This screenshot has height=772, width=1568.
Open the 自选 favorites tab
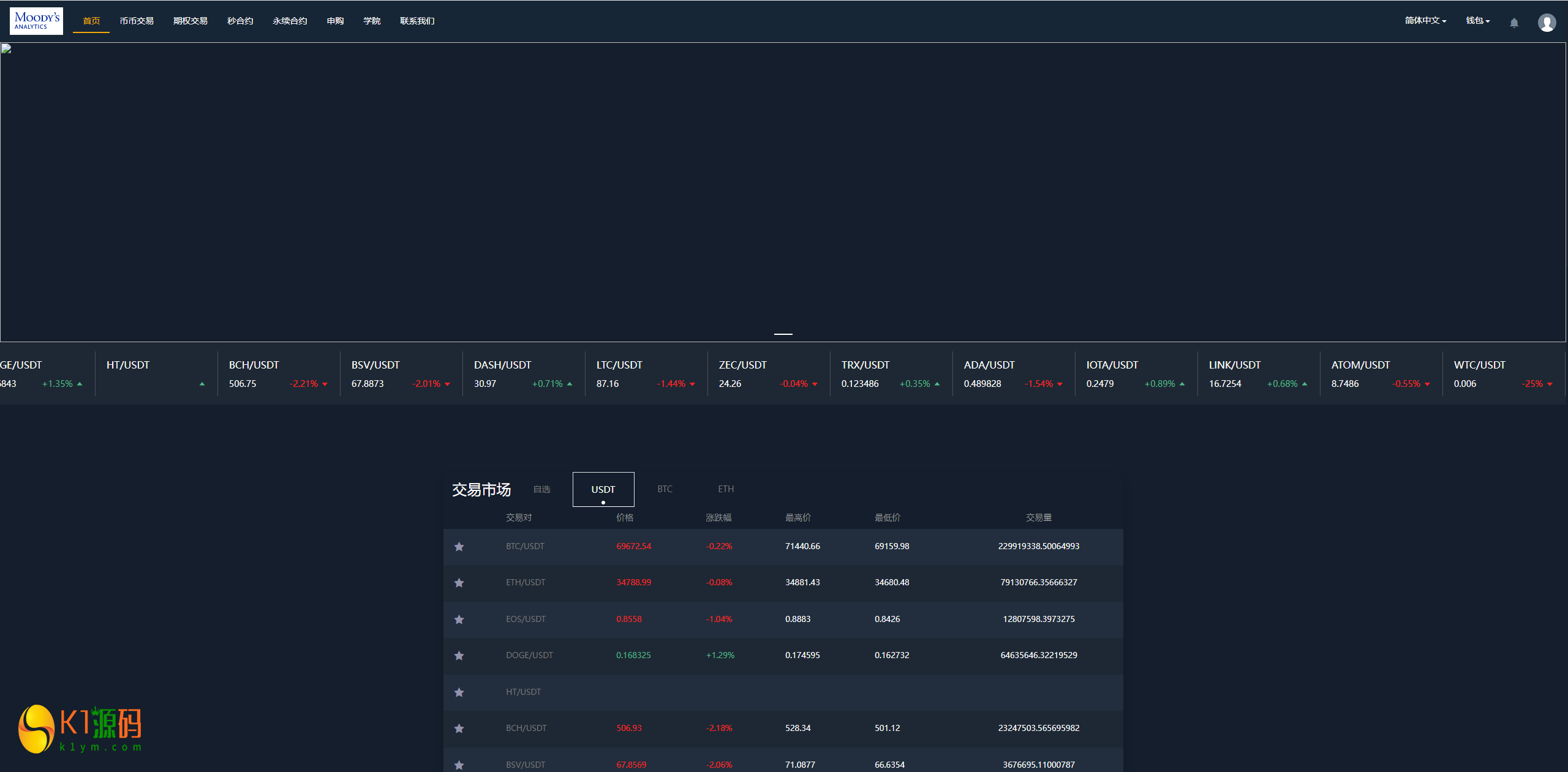pos(541,489)
